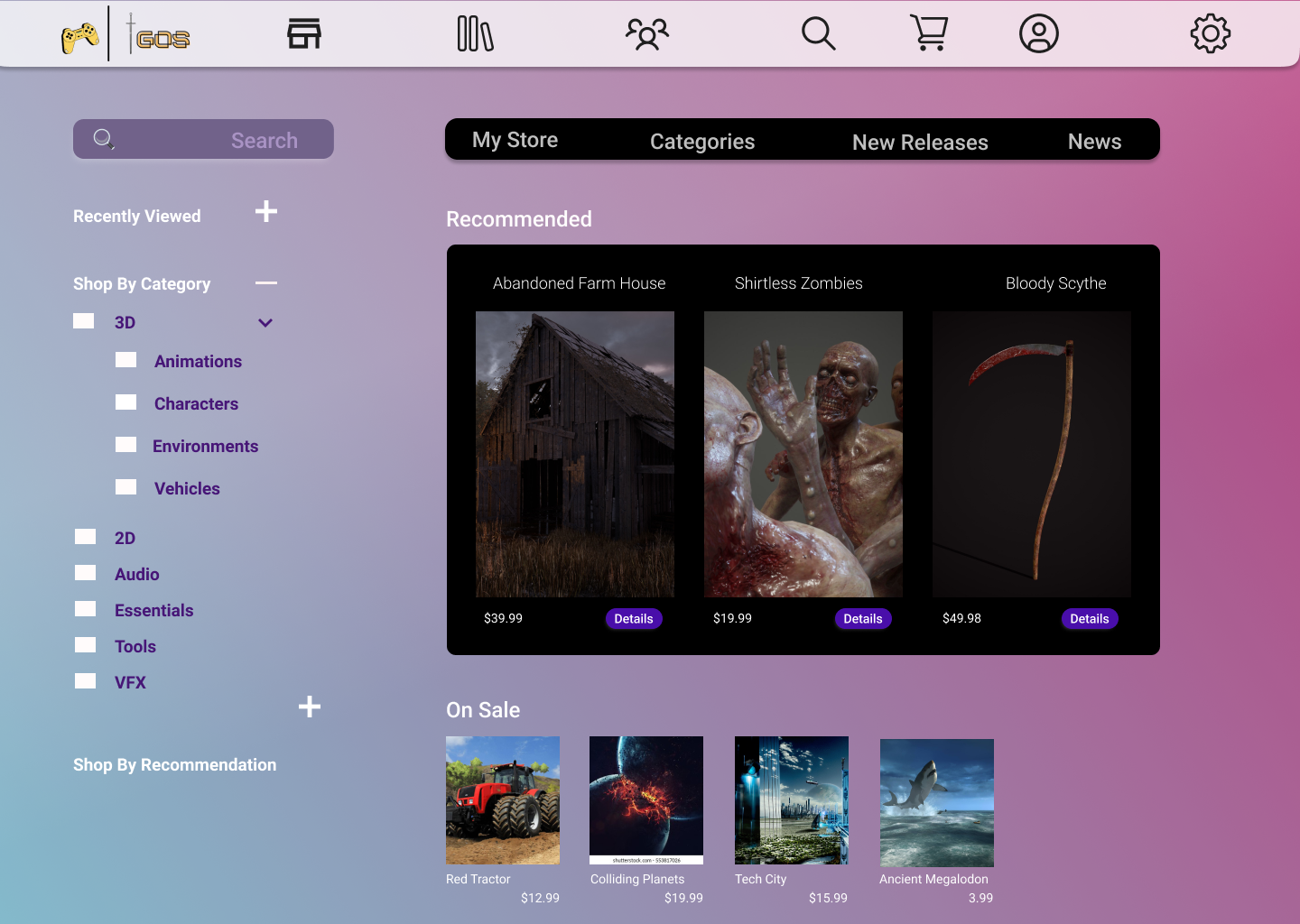Check the Essentials checkbox
The image size is (1300, 924).
(x=86, y=609)
